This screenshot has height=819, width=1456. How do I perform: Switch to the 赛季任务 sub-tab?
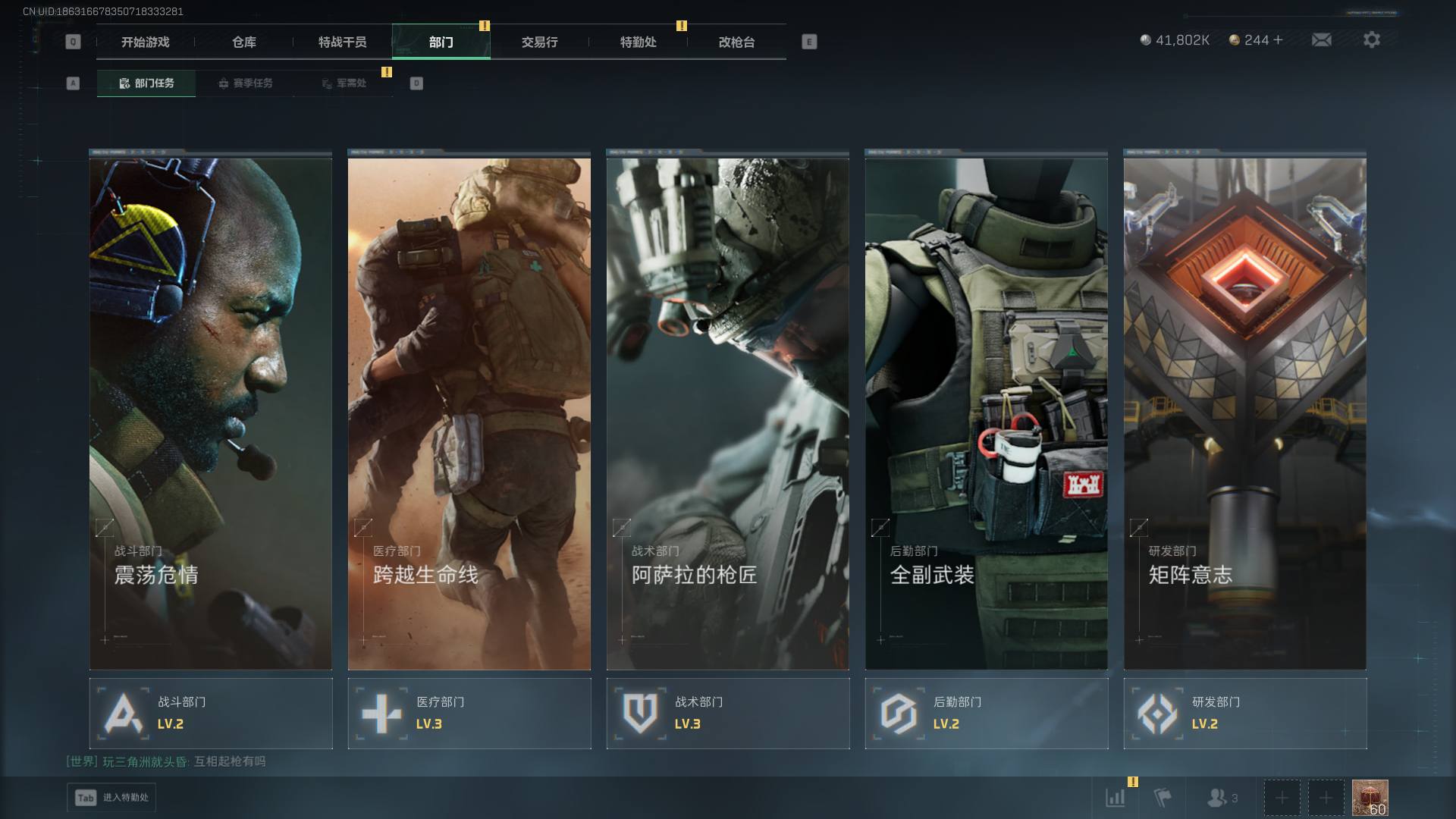[x=245, y=83]
